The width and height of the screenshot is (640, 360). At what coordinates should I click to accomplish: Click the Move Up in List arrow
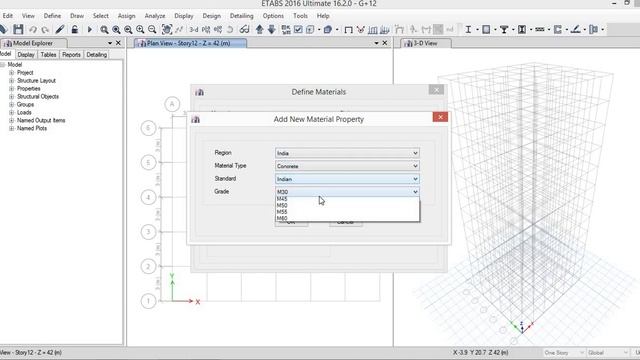260,29
